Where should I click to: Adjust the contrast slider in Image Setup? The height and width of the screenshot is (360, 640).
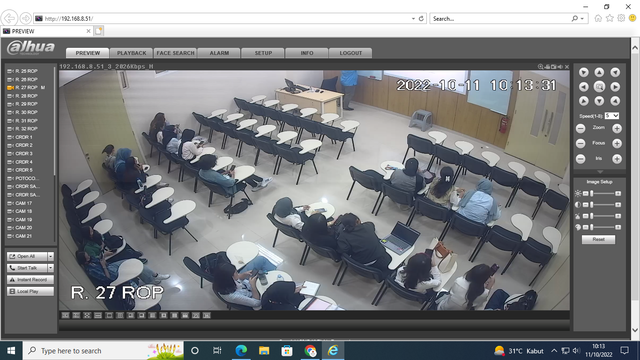pos(602,205)
